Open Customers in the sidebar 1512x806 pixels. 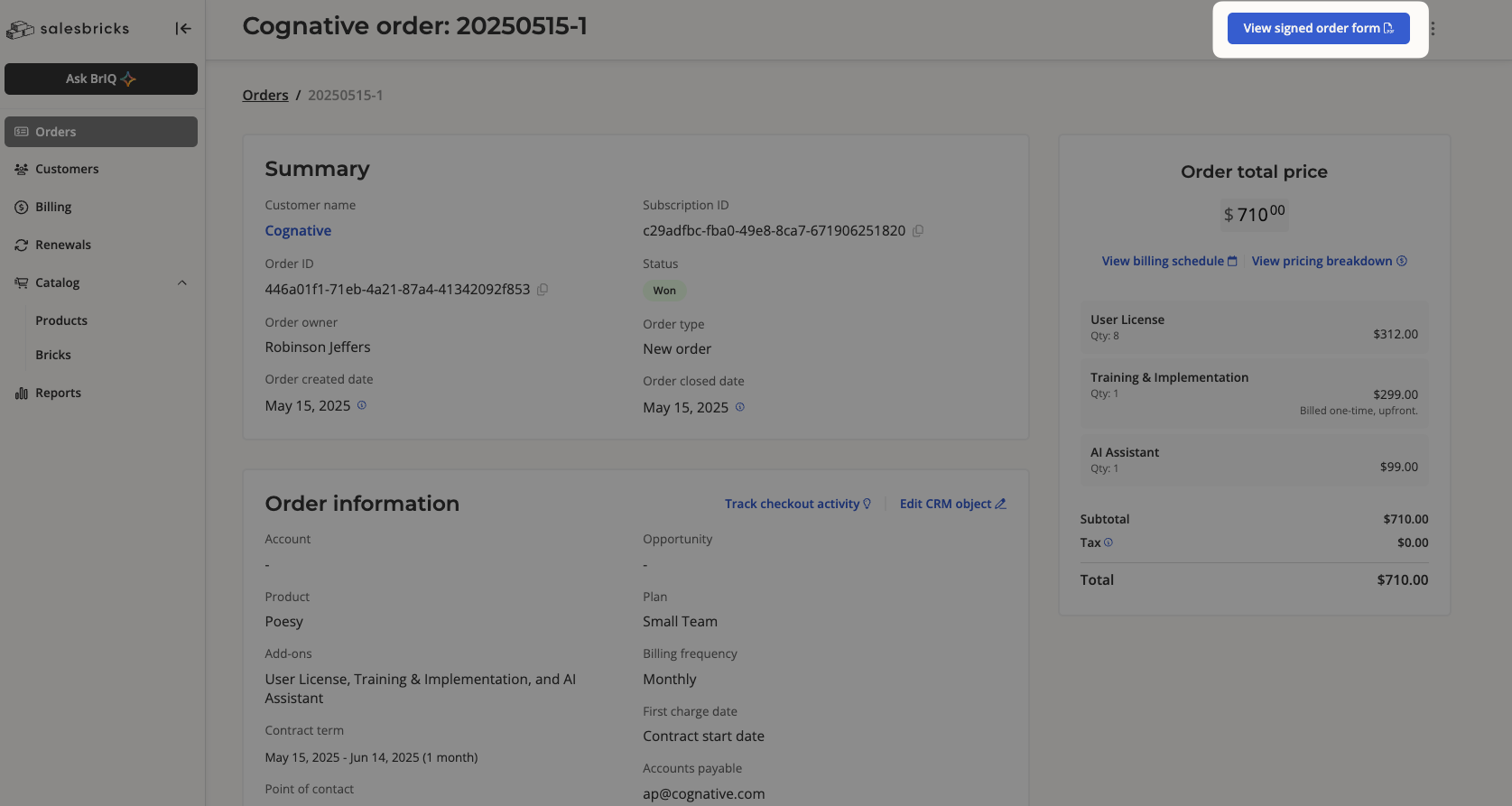[67, 169]
